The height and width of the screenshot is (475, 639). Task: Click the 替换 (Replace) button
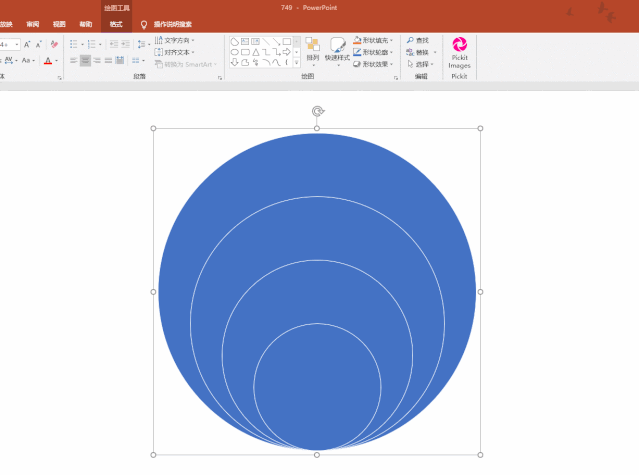coord(418,52)
